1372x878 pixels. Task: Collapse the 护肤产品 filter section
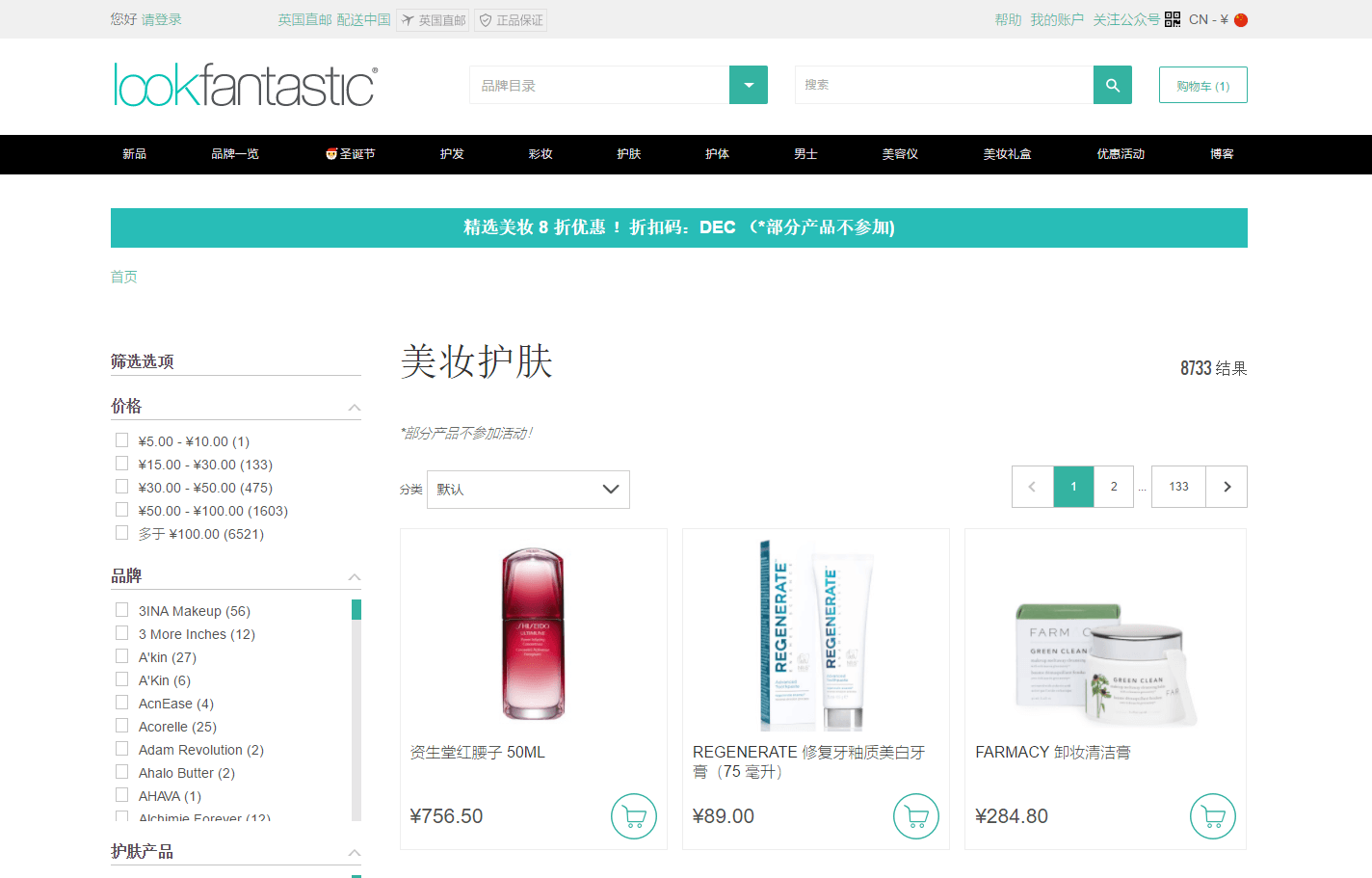[355, 853]
